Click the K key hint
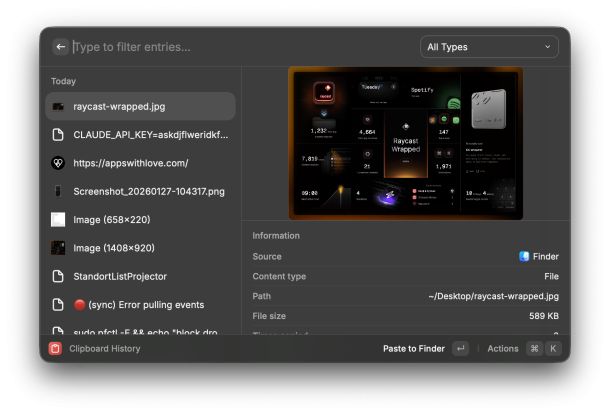Viewport: 610px width, 415px height. point(553,348)
